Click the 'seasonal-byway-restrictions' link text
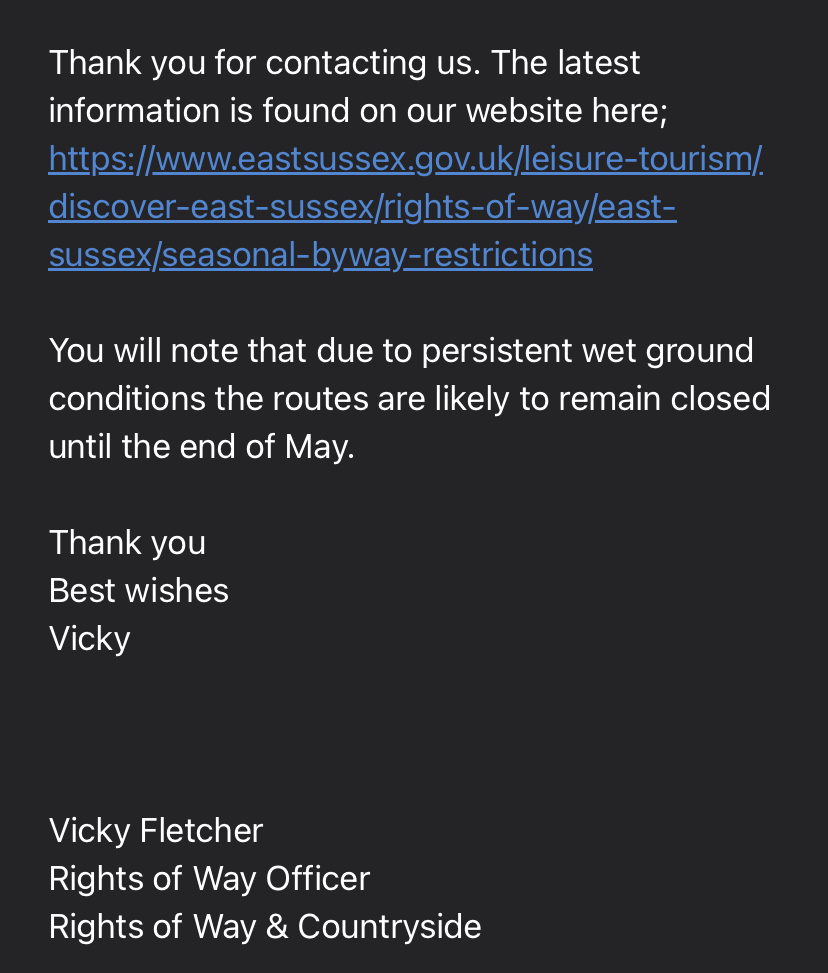The height and width of the screenshot is (973, 828). (377, 255)
